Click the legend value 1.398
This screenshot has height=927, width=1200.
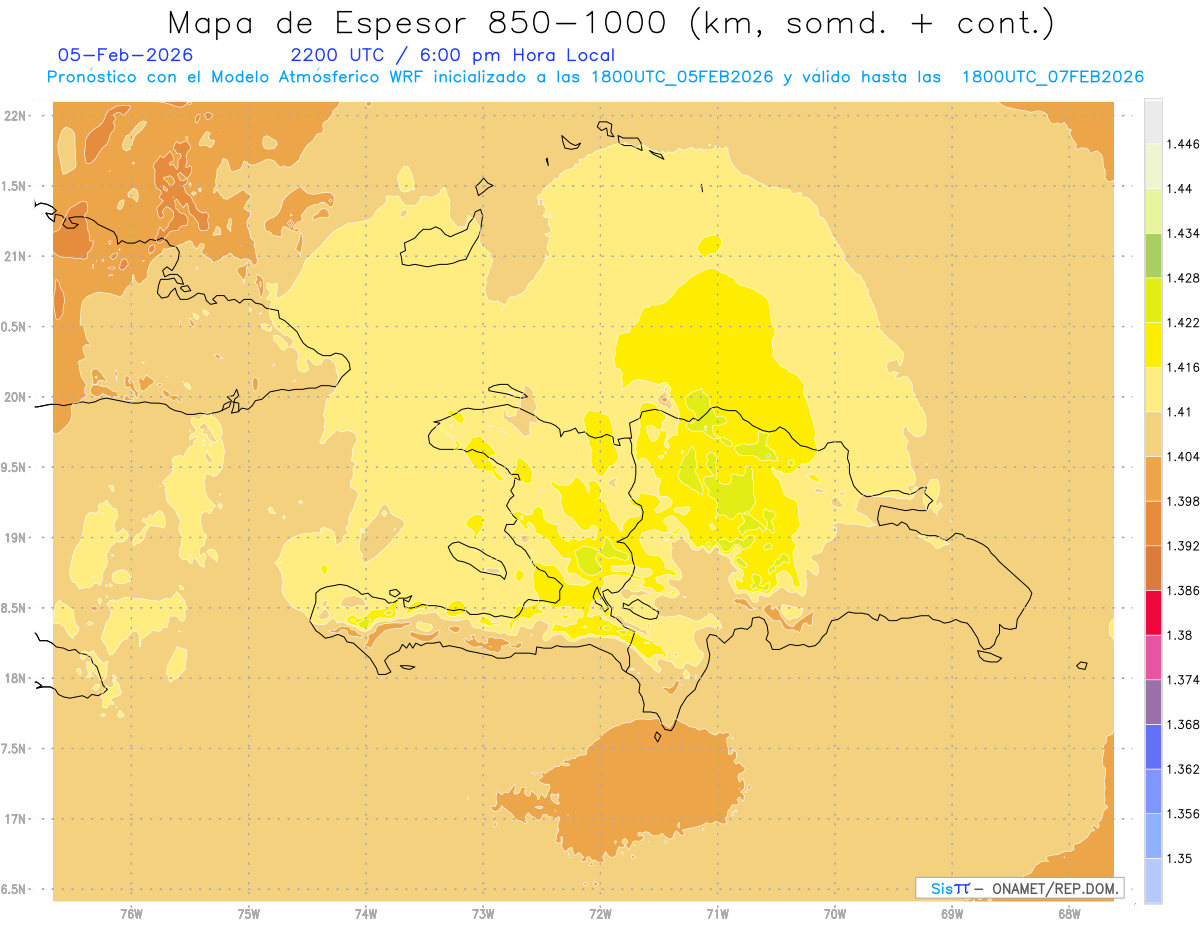pos(1185,501)
